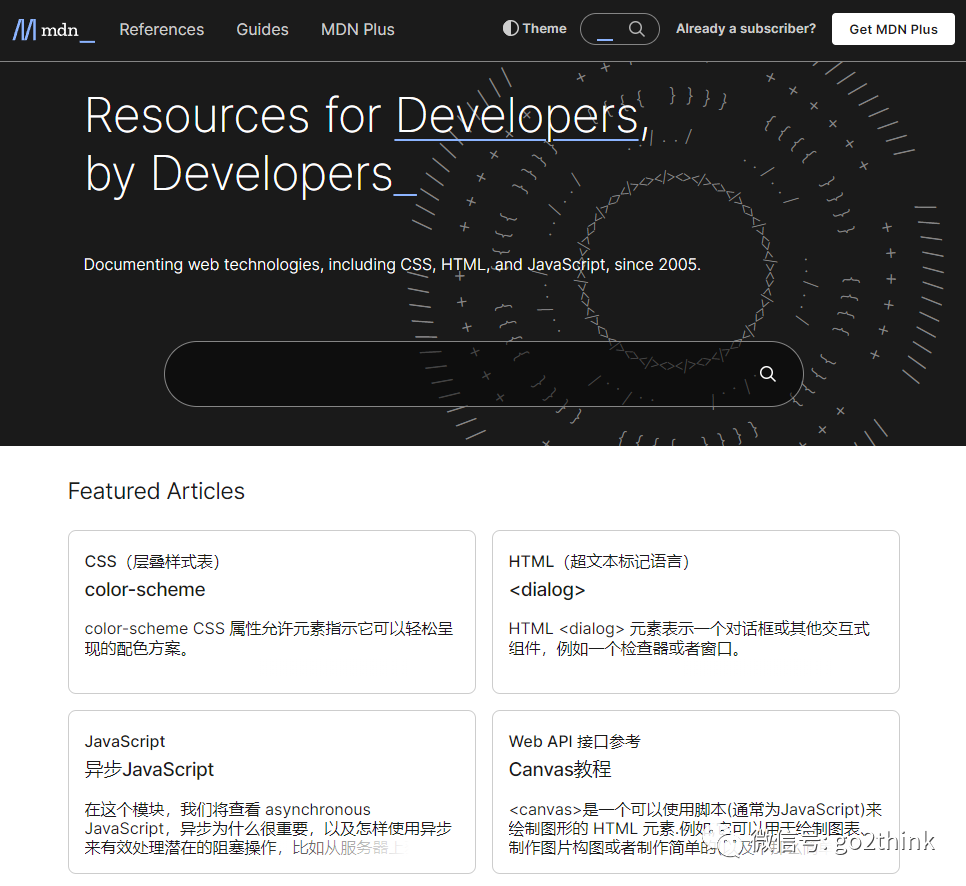Click the <dialog> description text
Screen dimensions: 966x886
(689, 638)
